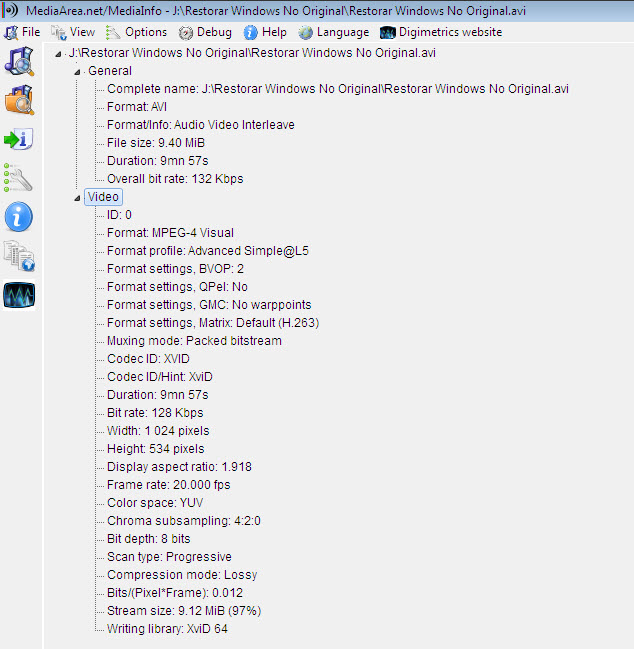Select 'Overall bit rate: 132 Kbps' row
Screen dimensions: 634x649
[x=175, y=179]
